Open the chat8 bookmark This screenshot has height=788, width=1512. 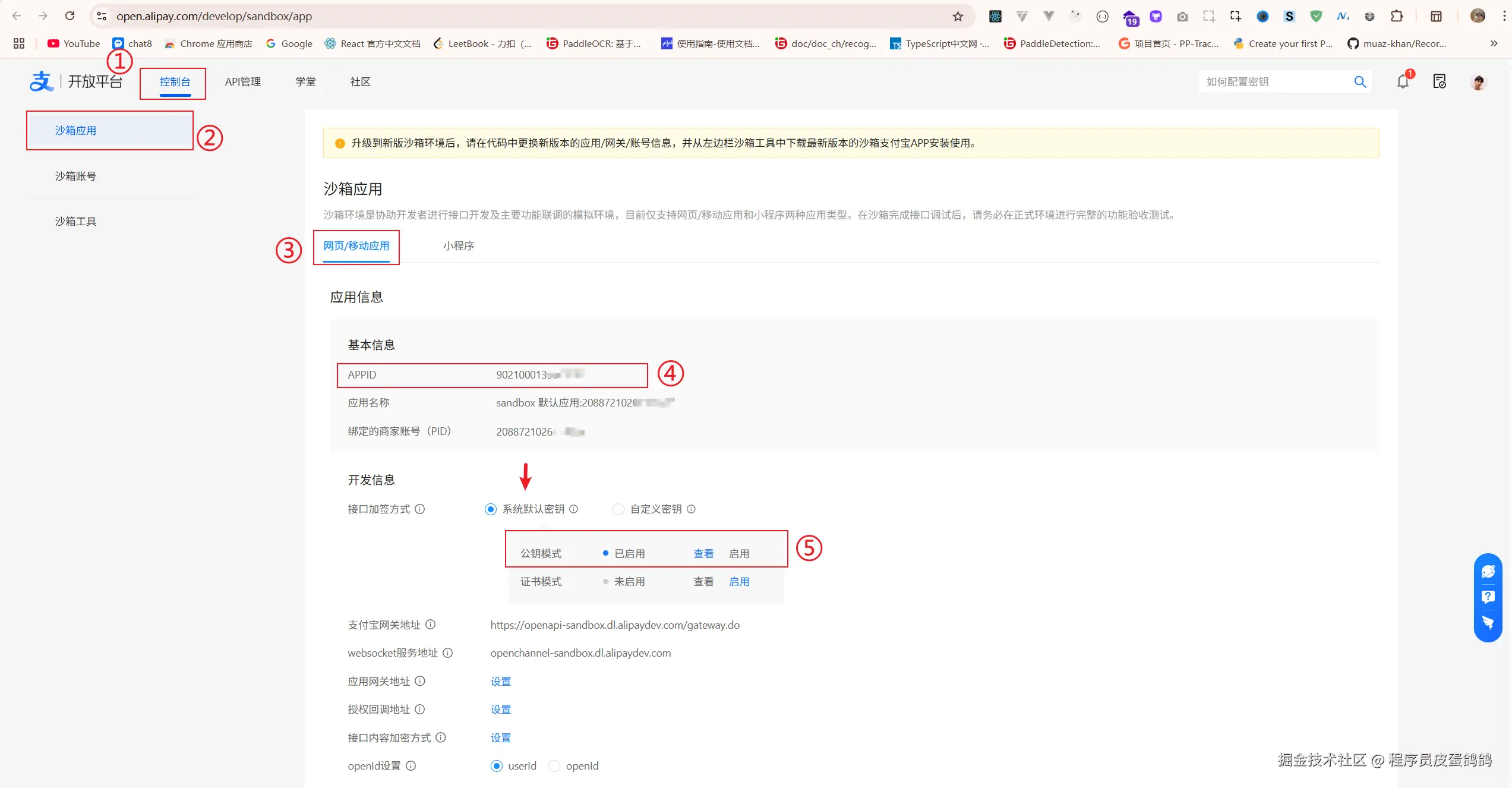click(132, 43)
